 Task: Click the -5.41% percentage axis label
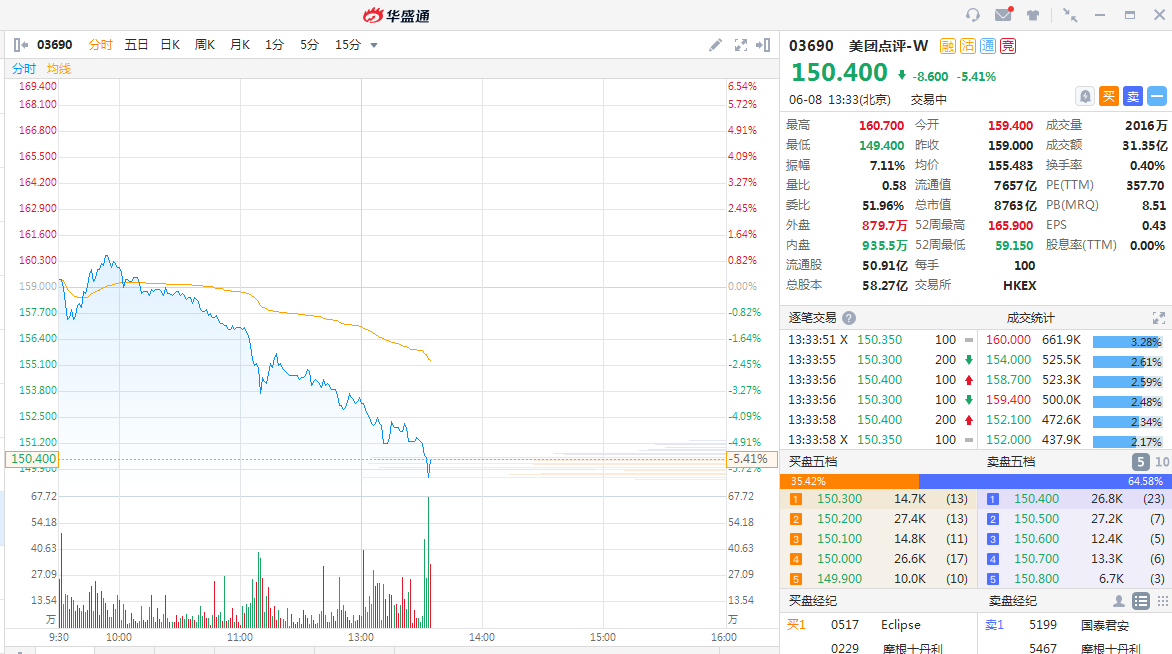(x=751, y=460)
